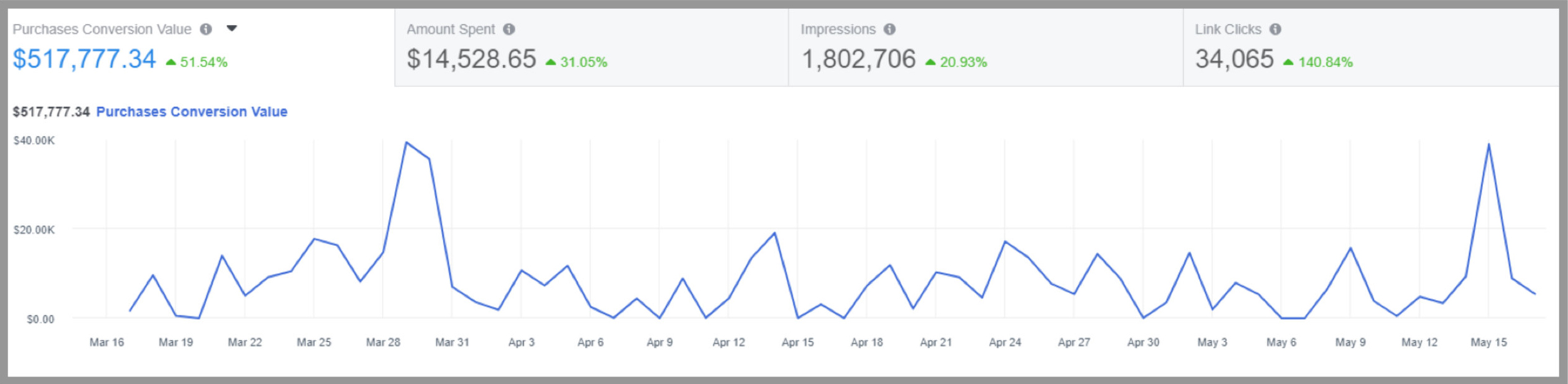Select the Link Clicks metric tab
The image size is (1568, 384).
1370,47
